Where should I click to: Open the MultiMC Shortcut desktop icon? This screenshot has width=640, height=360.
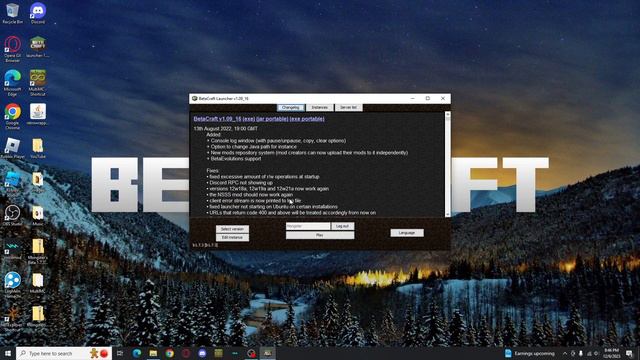[38, 83]
